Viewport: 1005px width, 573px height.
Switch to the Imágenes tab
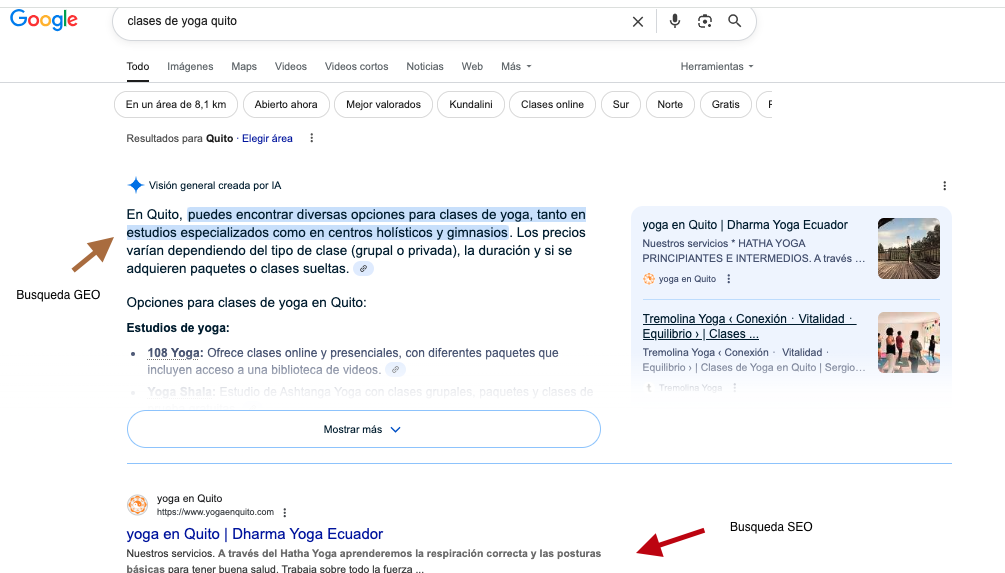(190, 67)
